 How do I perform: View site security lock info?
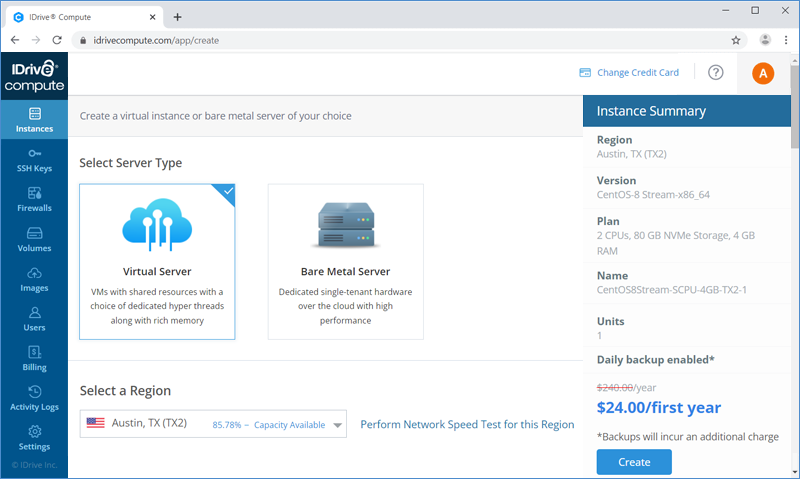tap(83, 40)
